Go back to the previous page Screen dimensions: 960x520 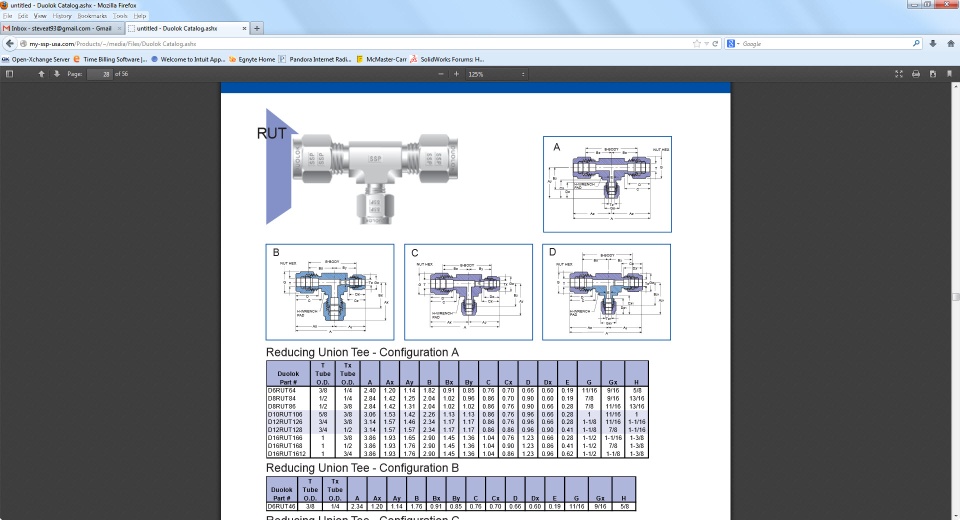[9, 43]
